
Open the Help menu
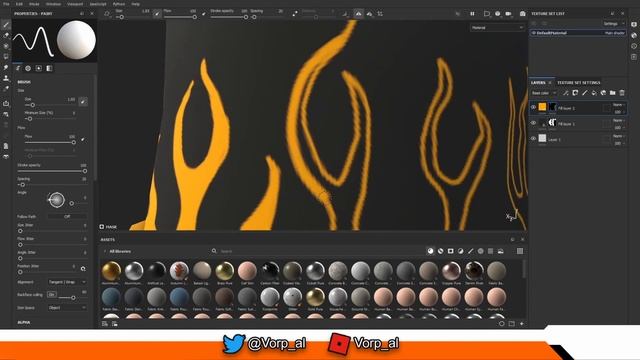click(x=136, y=4)
